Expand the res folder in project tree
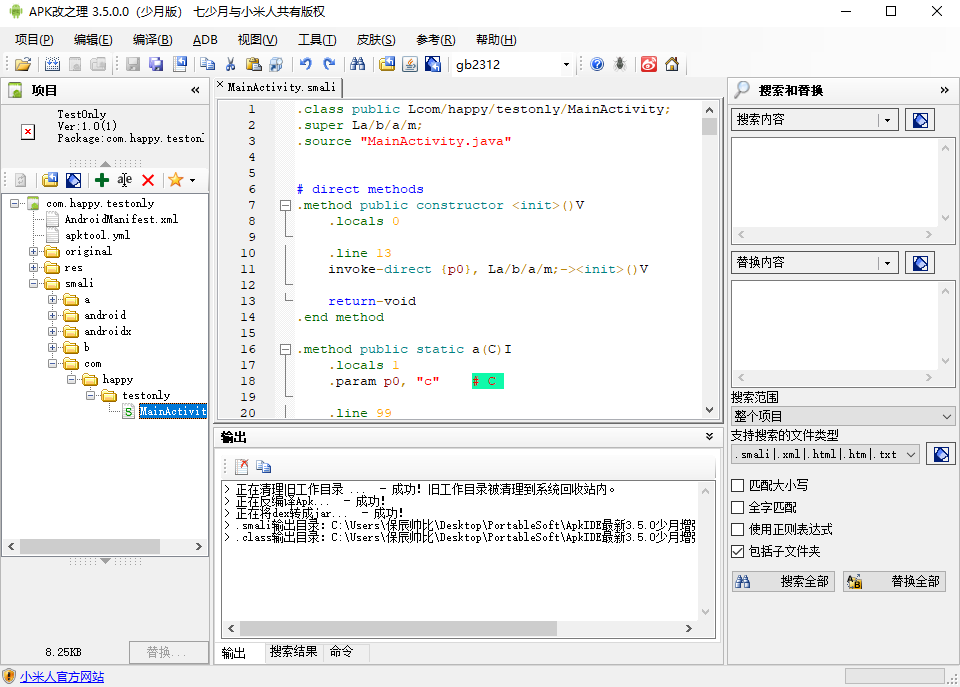Screen dimensions: 960x687 [34, 268]
